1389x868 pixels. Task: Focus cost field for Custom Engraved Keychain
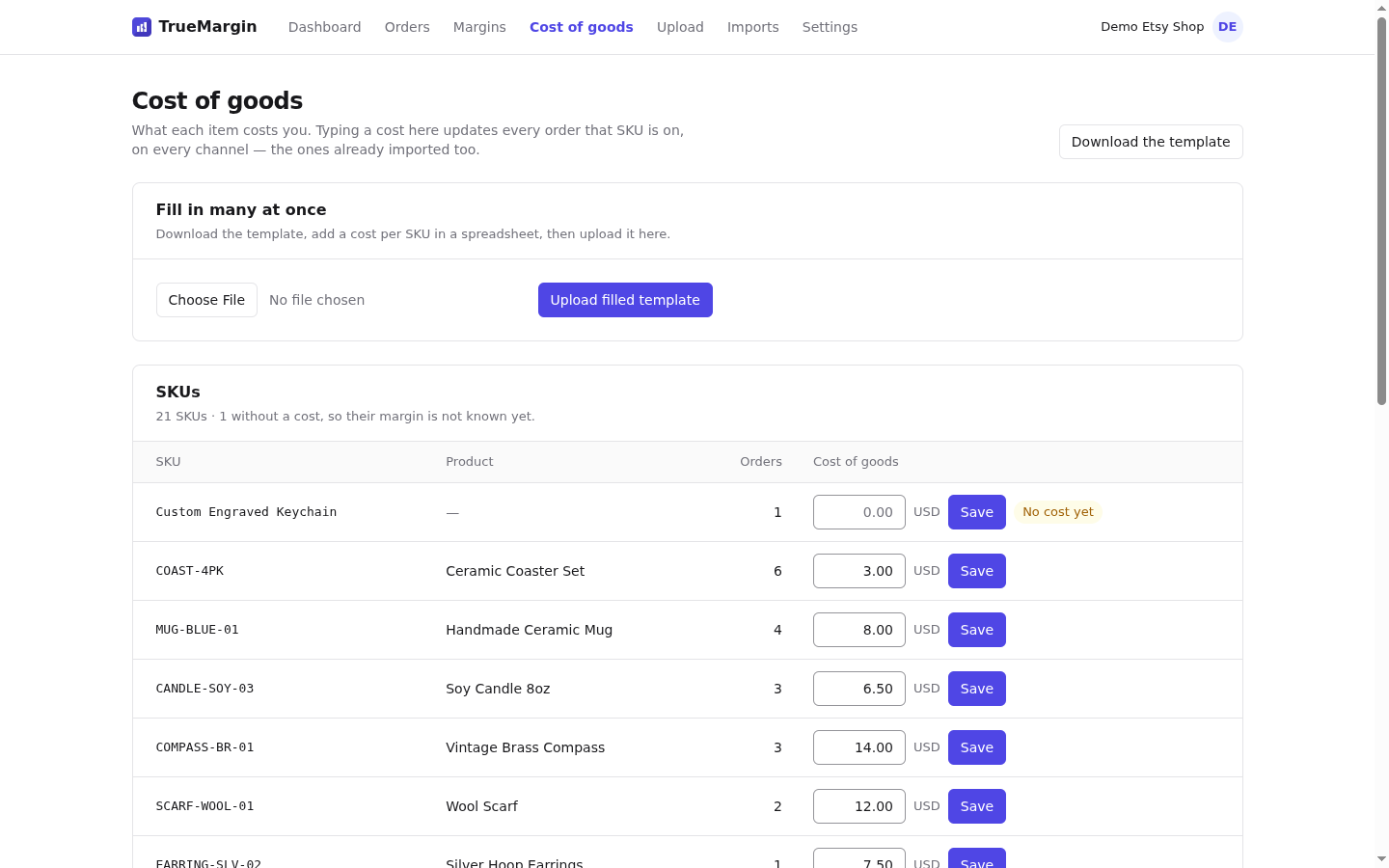(859, 512)
